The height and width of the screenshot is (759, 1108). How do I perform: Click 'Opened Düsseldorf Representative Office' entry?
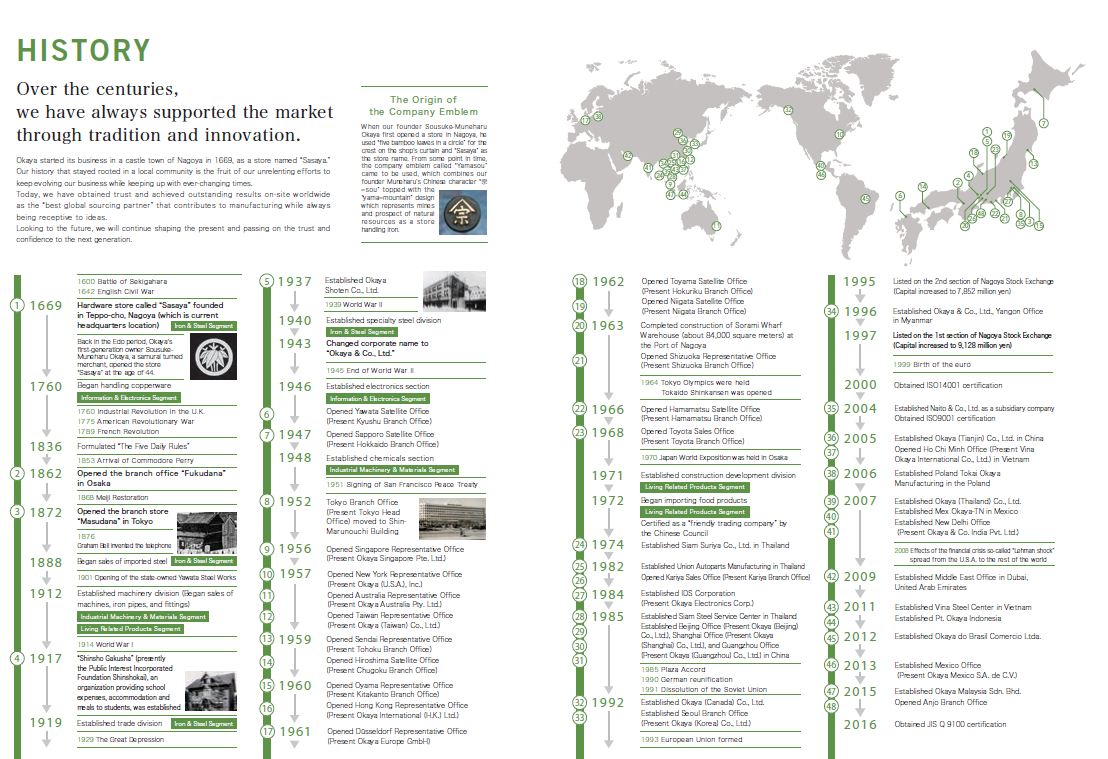click(x=396, y=736)
